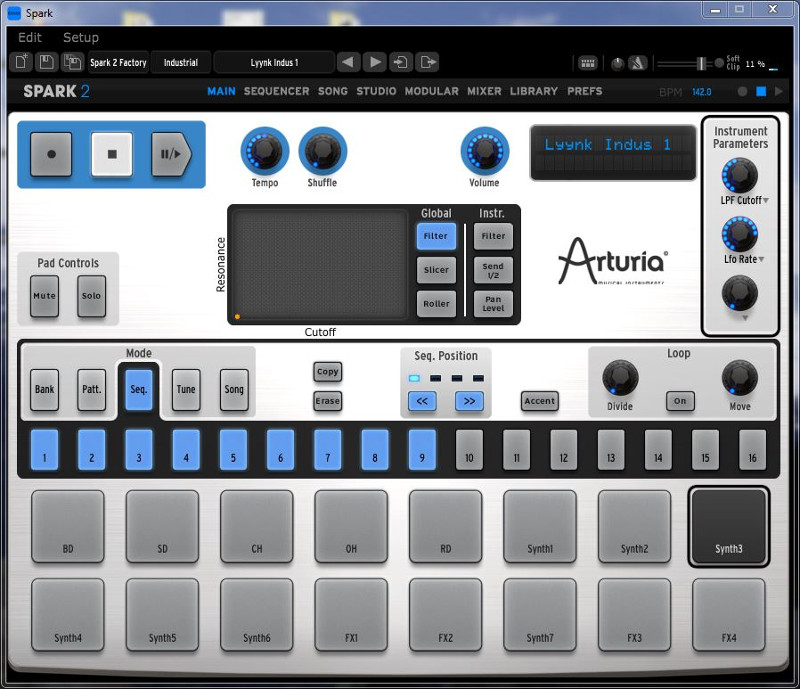Move sequence position forward with >> button

coord(469,401)
